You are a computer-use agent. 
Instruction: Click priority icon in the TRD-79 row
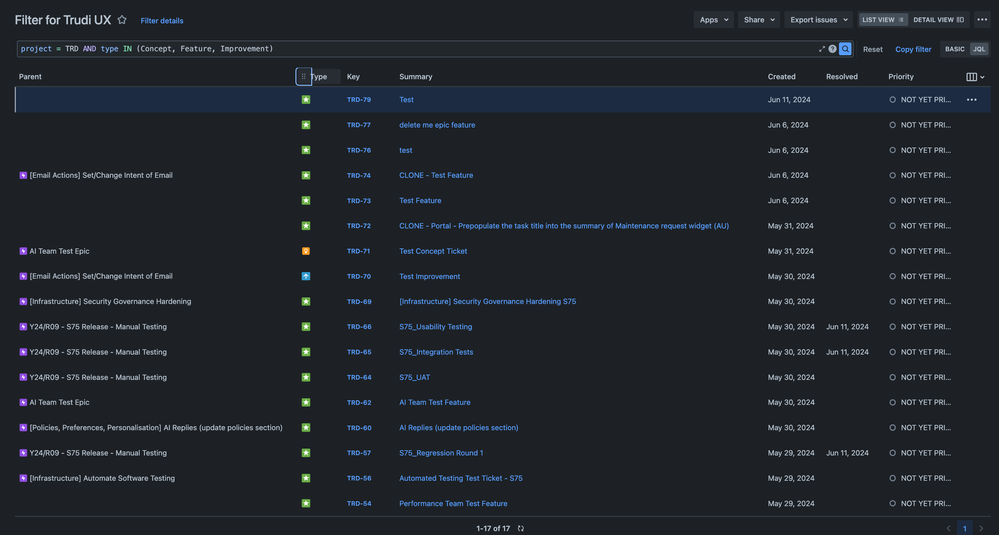pos(892,100)
